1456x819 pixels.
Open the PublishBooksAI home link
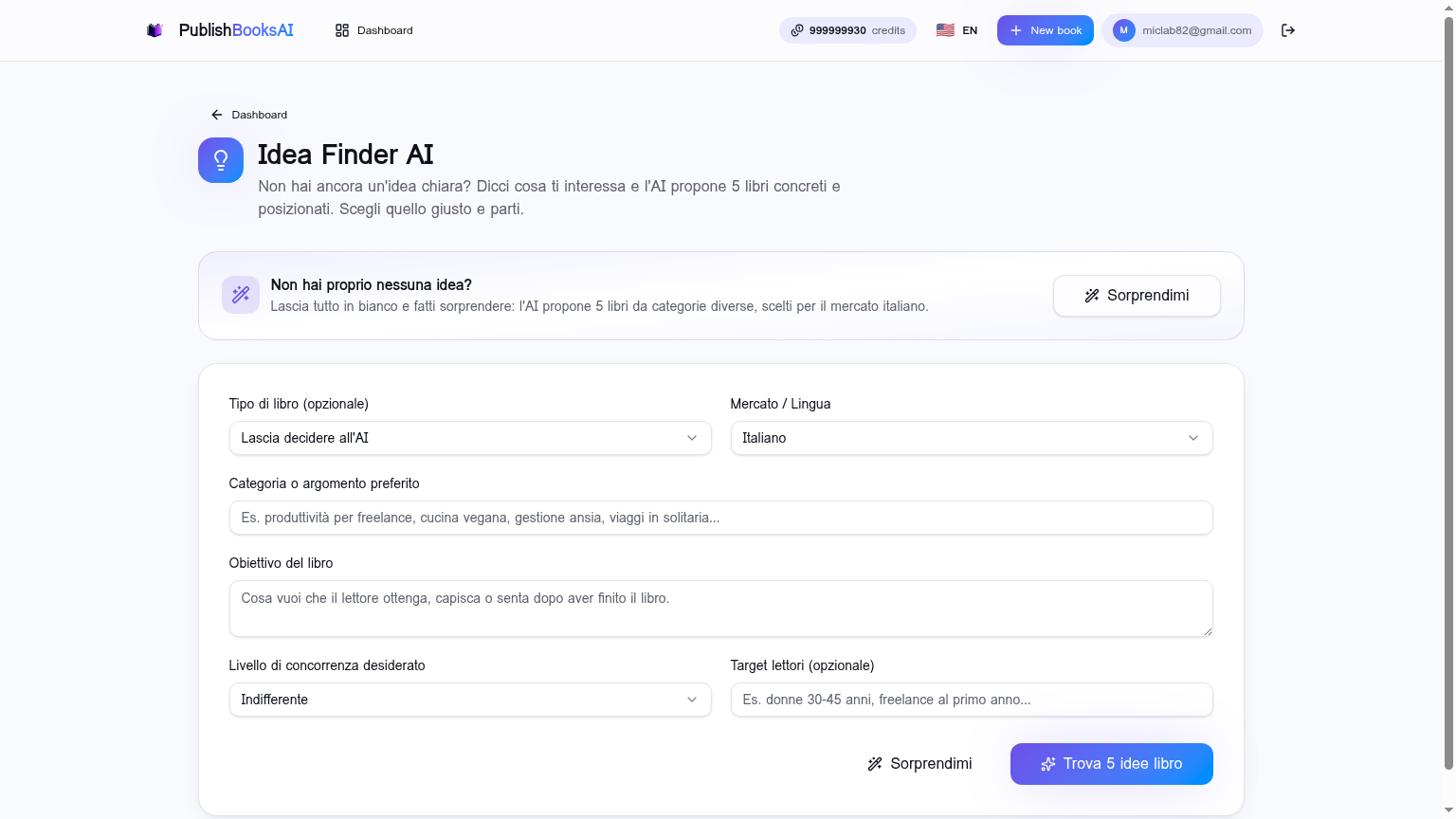point(220,30)
